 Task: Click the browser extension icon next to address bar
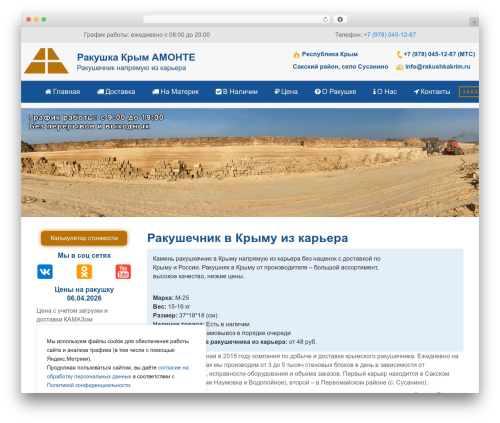[340, 19]
